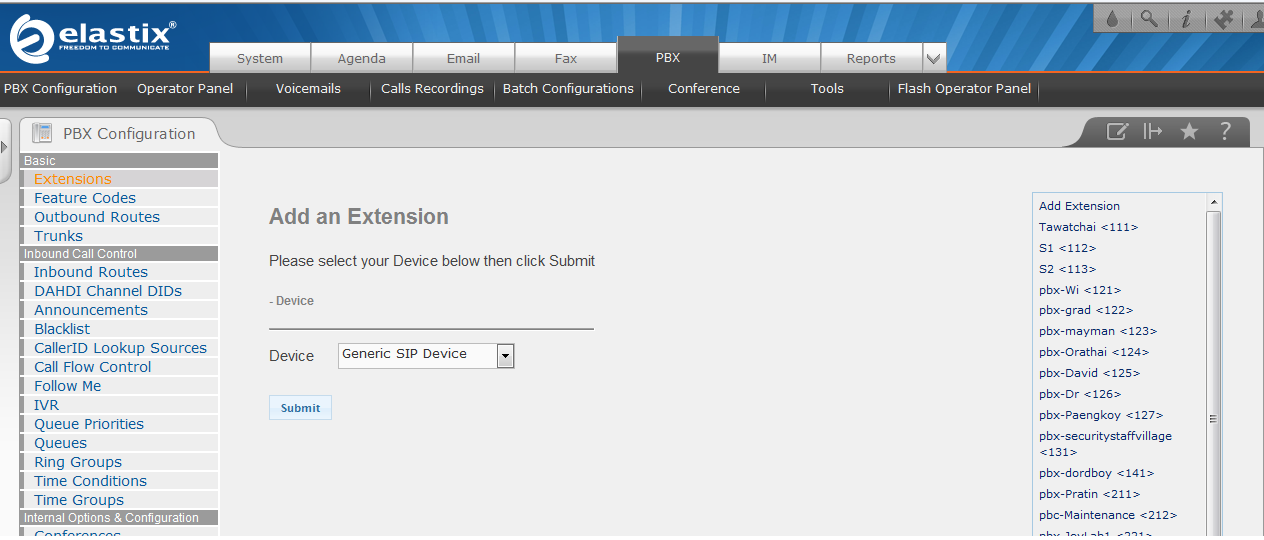
Task: Open the magnifier search icon
Action: pos(1149,19)
